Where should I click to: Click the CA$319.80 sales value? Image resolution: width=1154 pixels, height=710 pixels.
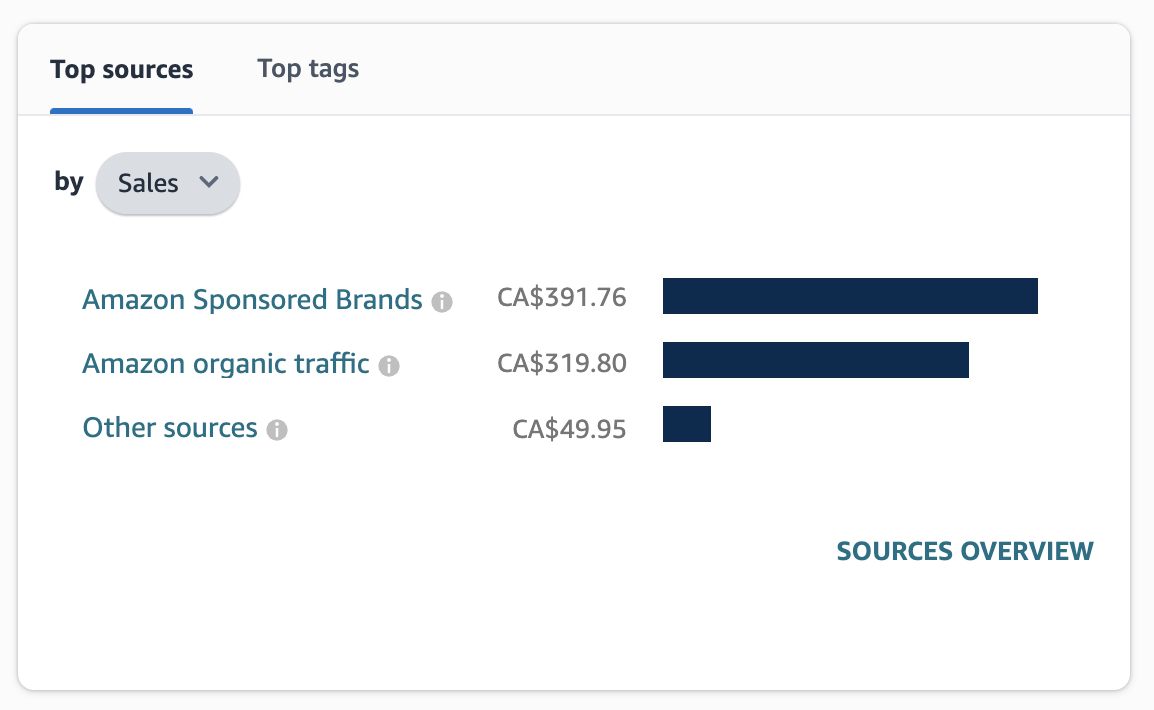[x=561, y=362]
